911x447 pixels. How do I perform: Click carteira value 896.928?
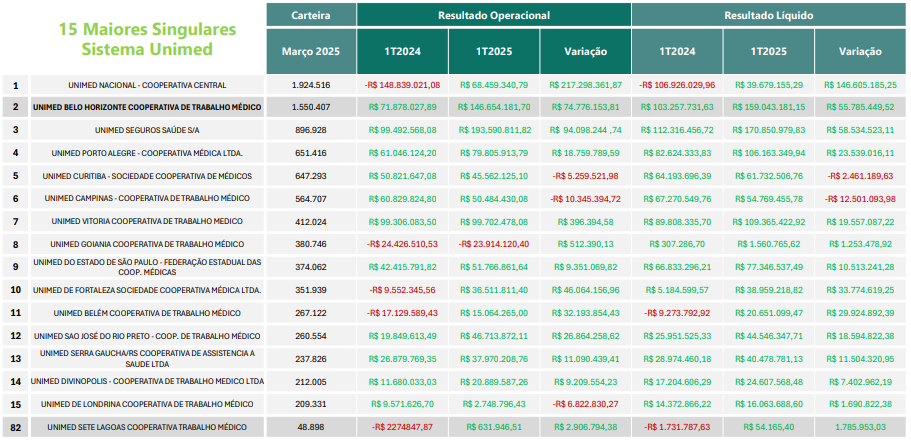pos(311,130)
